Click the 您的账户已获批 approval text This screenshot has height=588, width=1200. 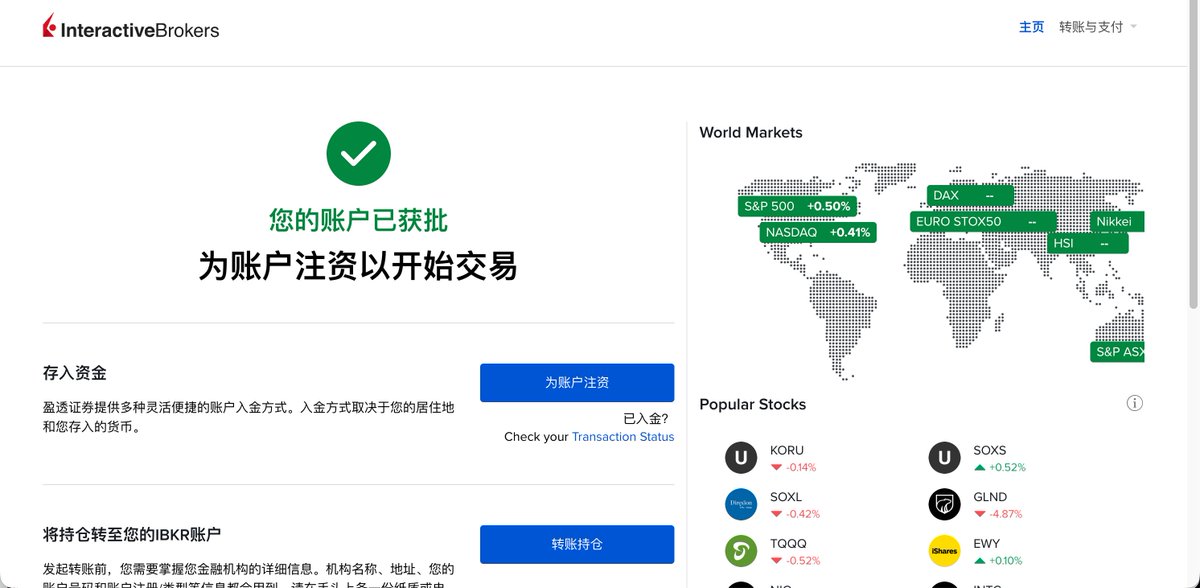[x=358, y=220]
